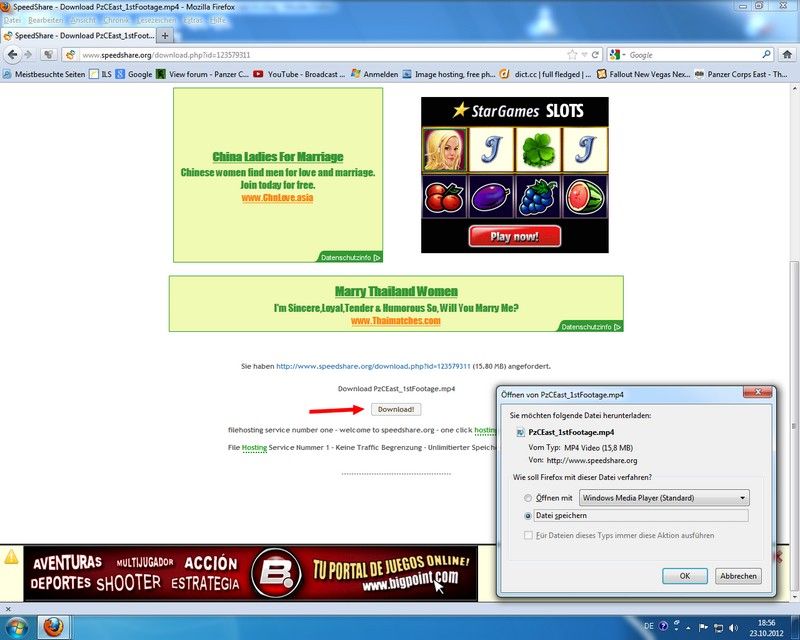The height and width of the screenshot is (640, 800).
Task: Bookmark this page with the star icon
Action: [572, 55]
